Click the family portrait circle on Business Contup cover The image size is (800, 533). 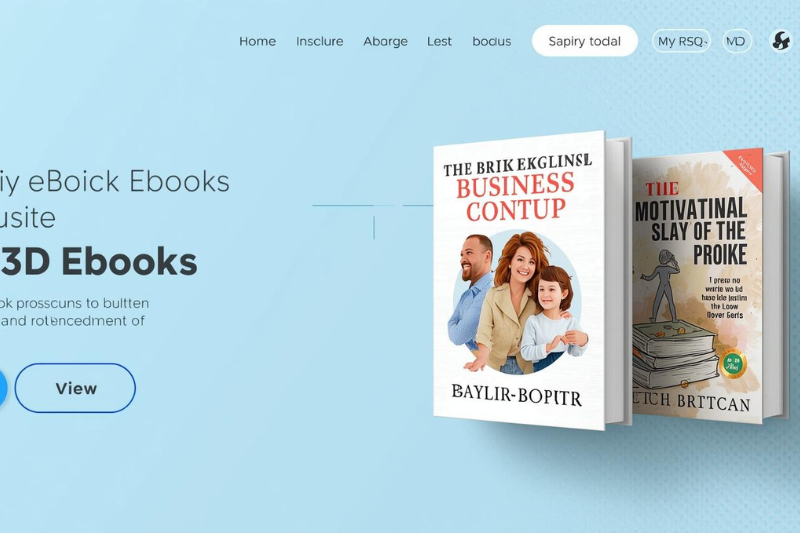[x=517, y=302]
